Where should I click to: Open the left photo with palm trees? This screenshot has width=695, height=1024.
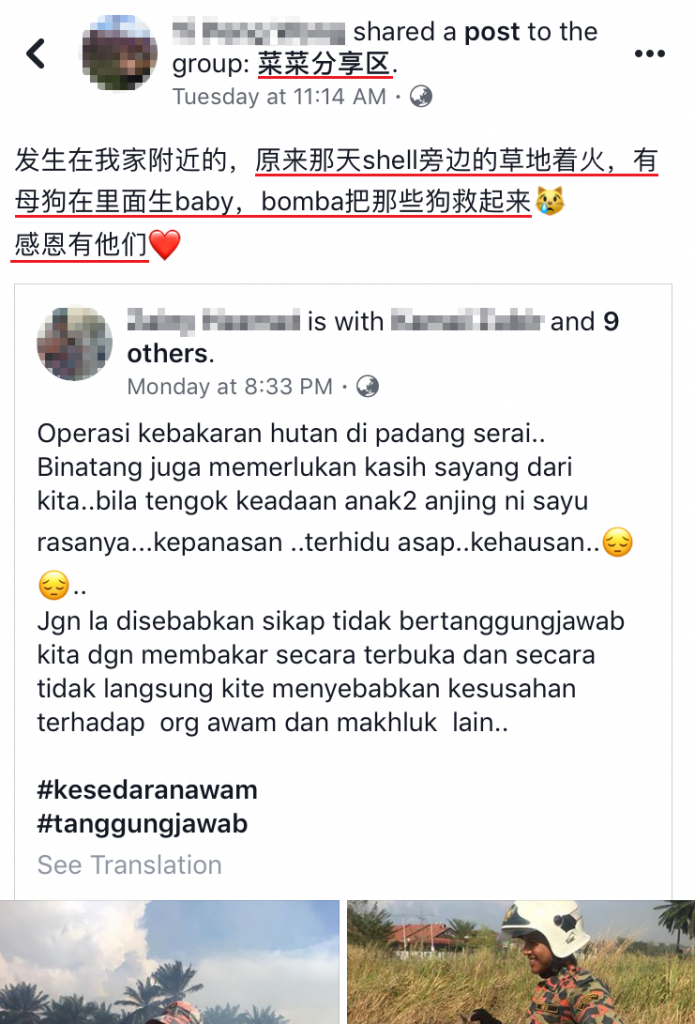point(170,962)
